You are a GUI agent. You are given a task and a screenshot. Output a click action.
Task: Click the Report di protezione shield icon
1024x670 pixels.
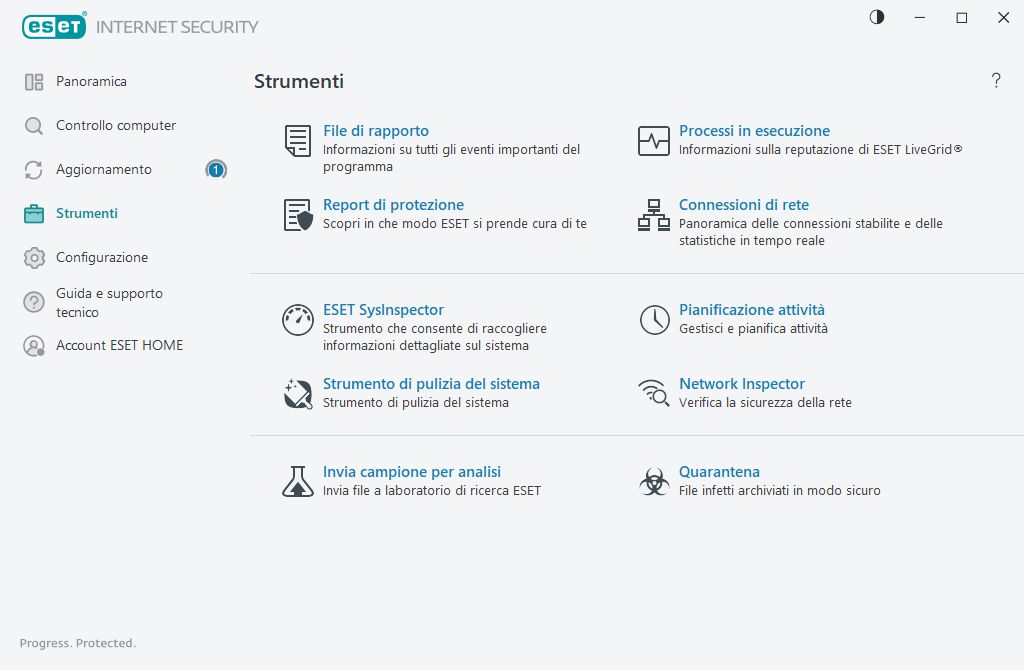pos(297,215)
